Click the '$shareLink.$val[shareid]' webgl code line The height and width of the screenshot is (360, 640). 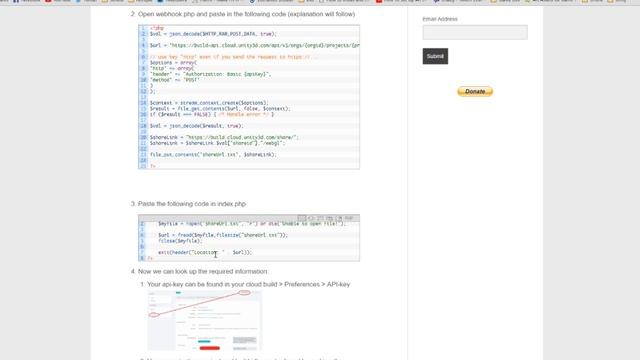pos(218,143)
